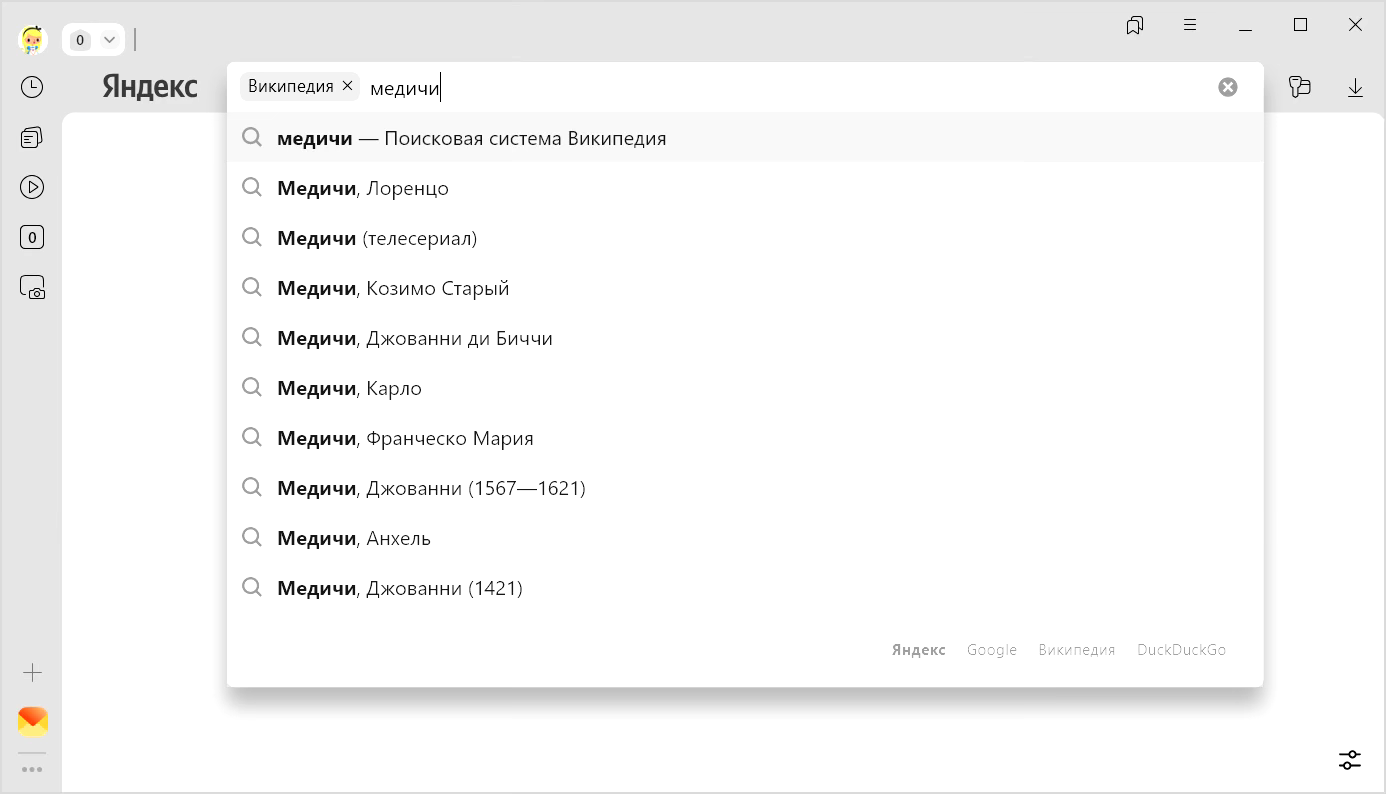Open browsing history clock icon

[32, 87]
